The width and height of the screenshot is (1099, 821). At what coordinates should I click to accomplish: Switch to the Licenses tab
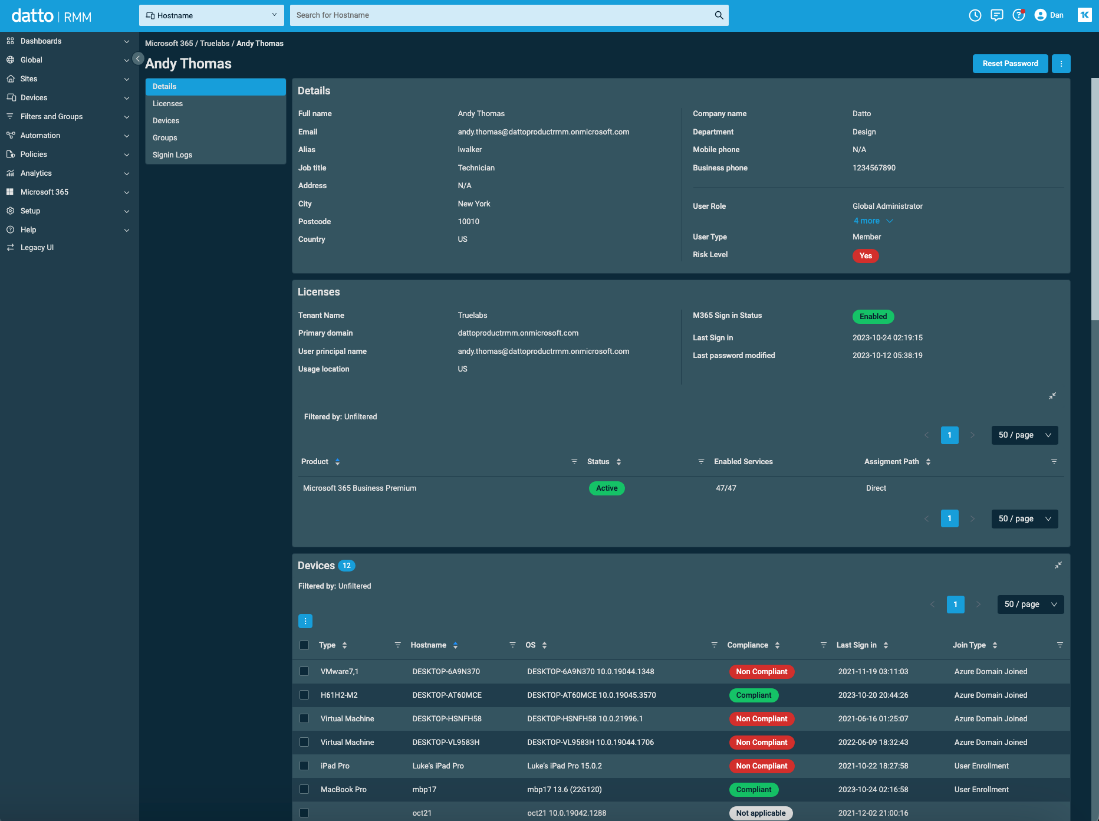coord(215,104)
